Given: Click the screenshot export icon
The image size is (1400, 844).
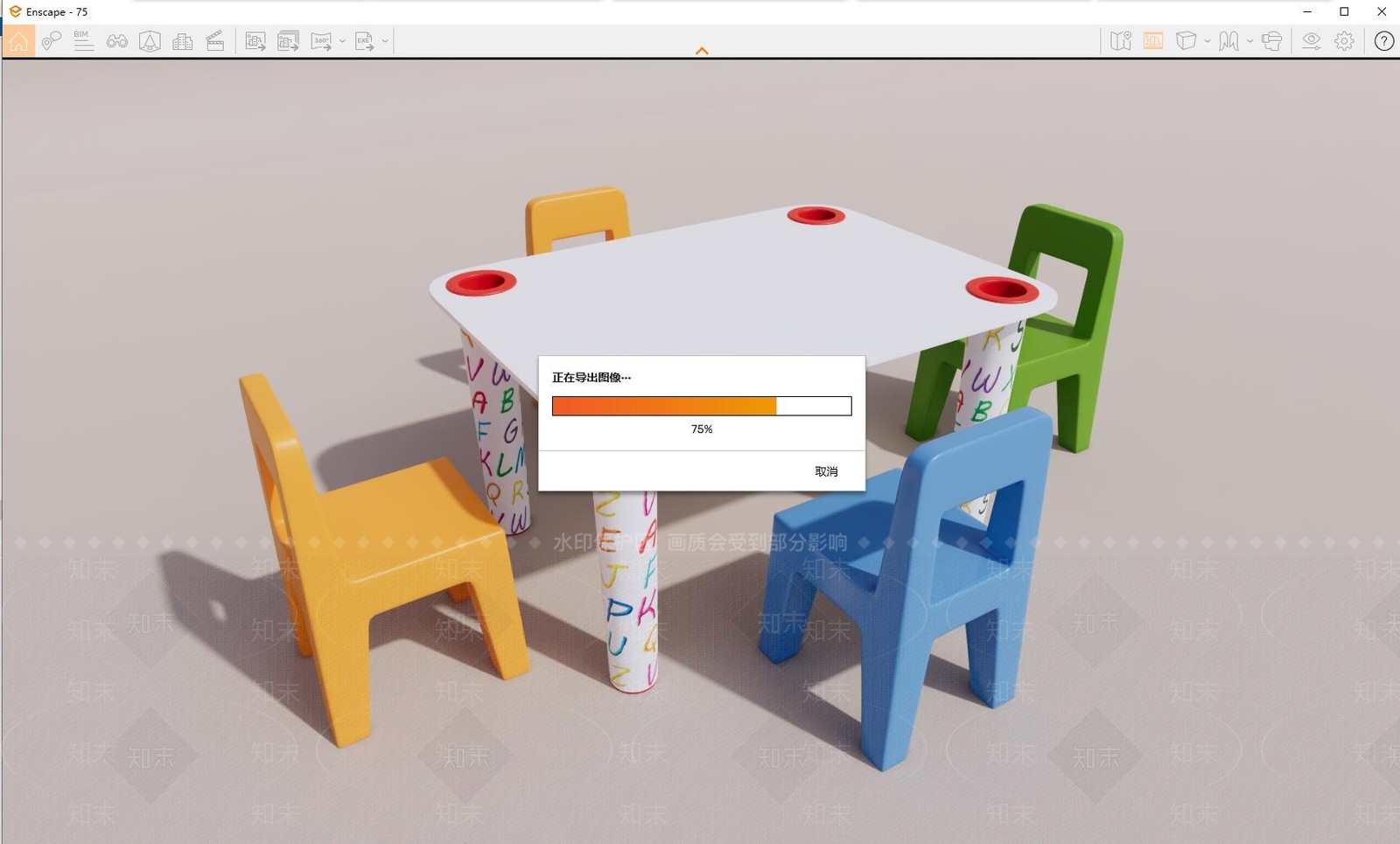Looking at the screenshot, I should tap(255, 41).
